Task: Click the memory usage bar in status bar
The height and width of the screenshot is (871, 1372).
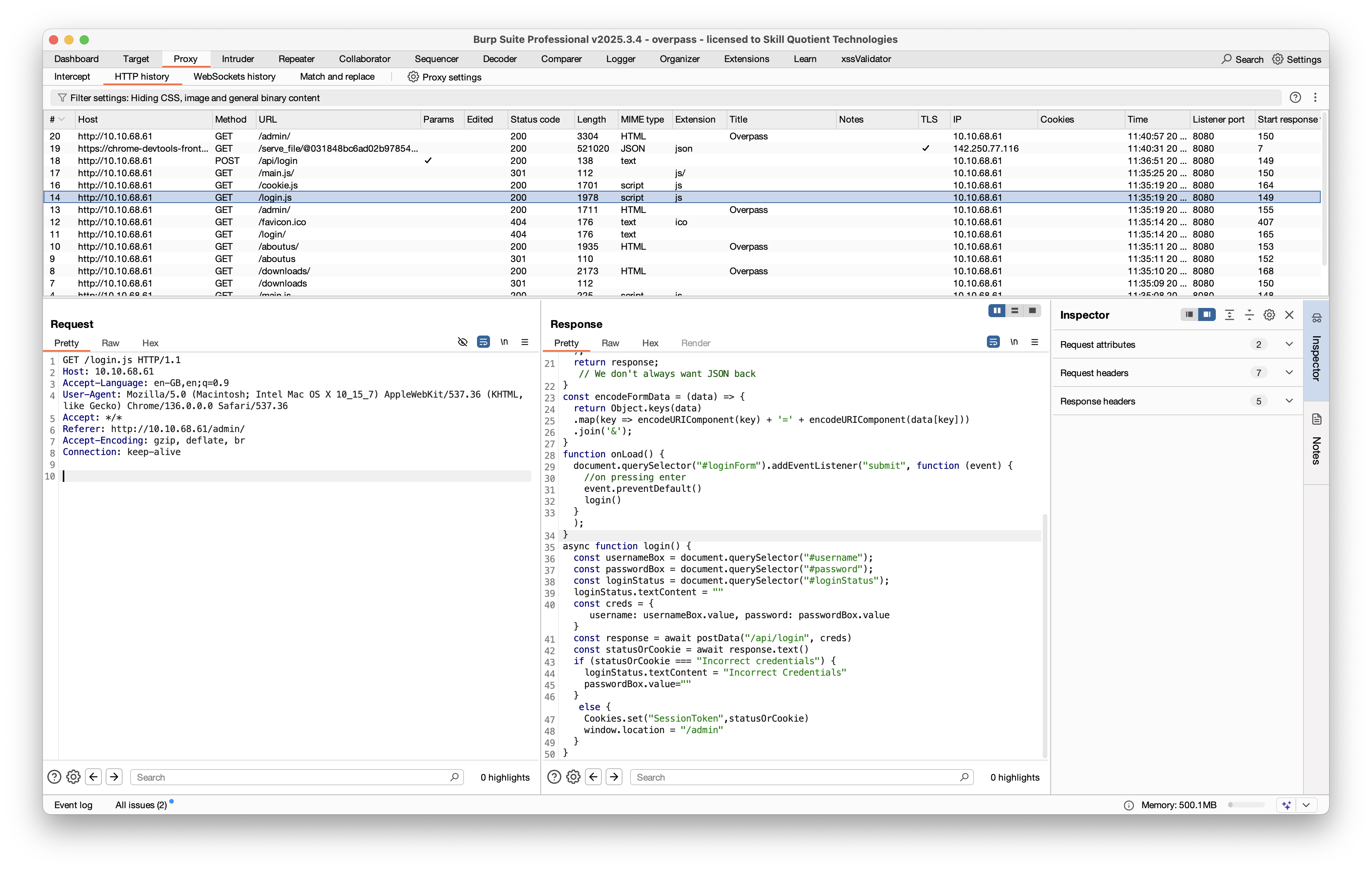Action: [x=1246, y=805]
